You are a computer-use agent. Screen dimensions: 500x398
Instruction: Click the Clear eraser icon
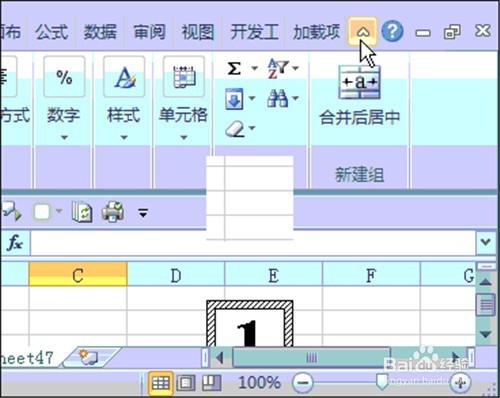click(235, 129)
